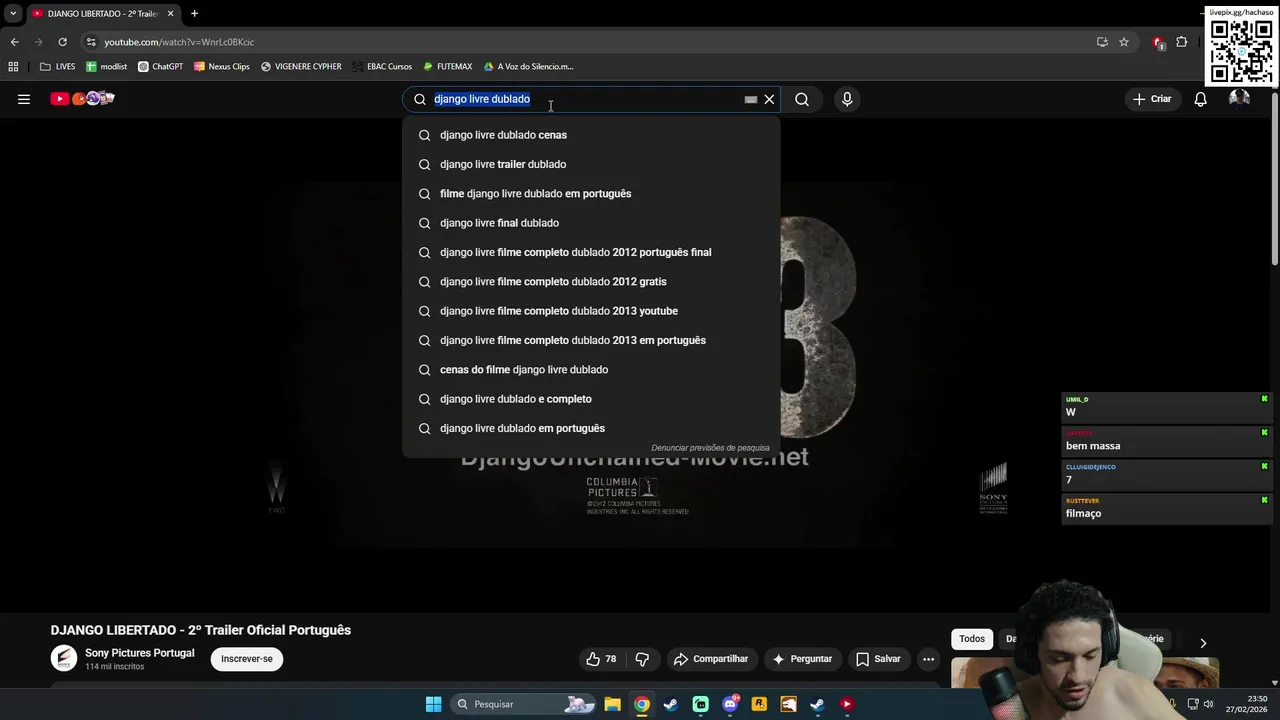Clear the search box with X

(769, 99)
